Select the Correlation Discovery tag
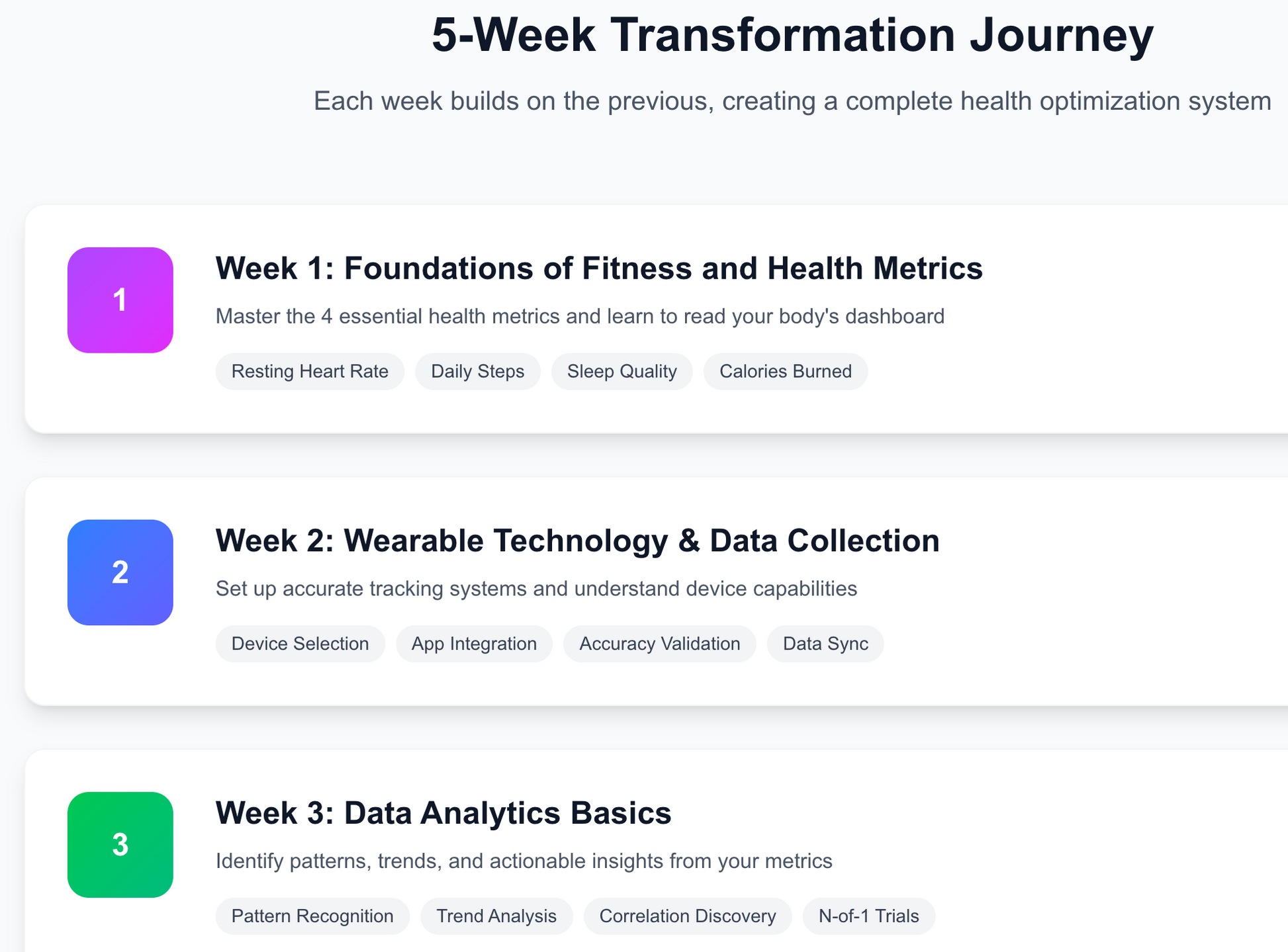Screen dimensions: 1288x952 [x=687, y=916]
